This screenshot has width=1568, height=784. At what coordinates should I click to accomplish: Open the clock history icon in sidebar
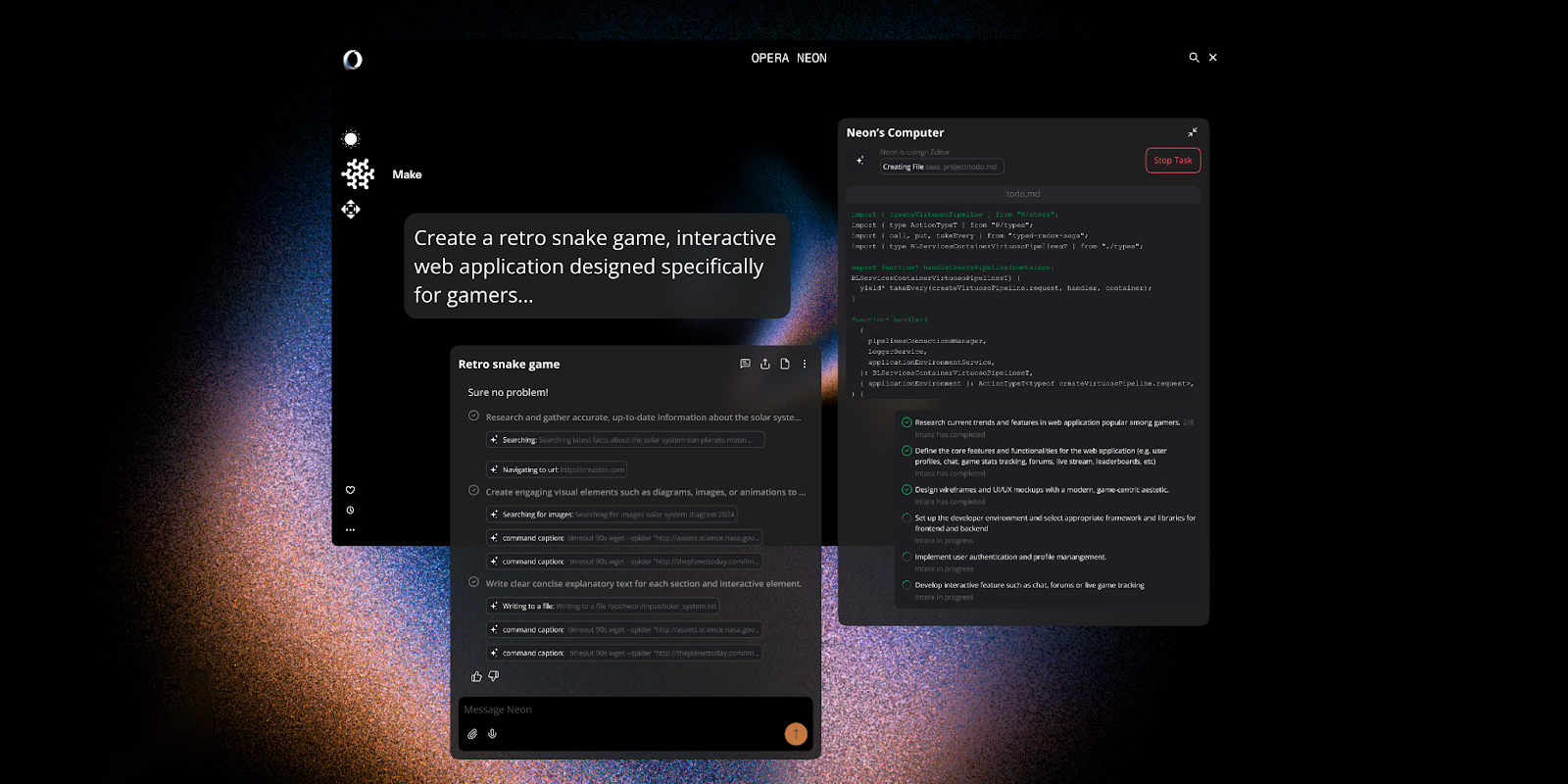coord(350,511)
